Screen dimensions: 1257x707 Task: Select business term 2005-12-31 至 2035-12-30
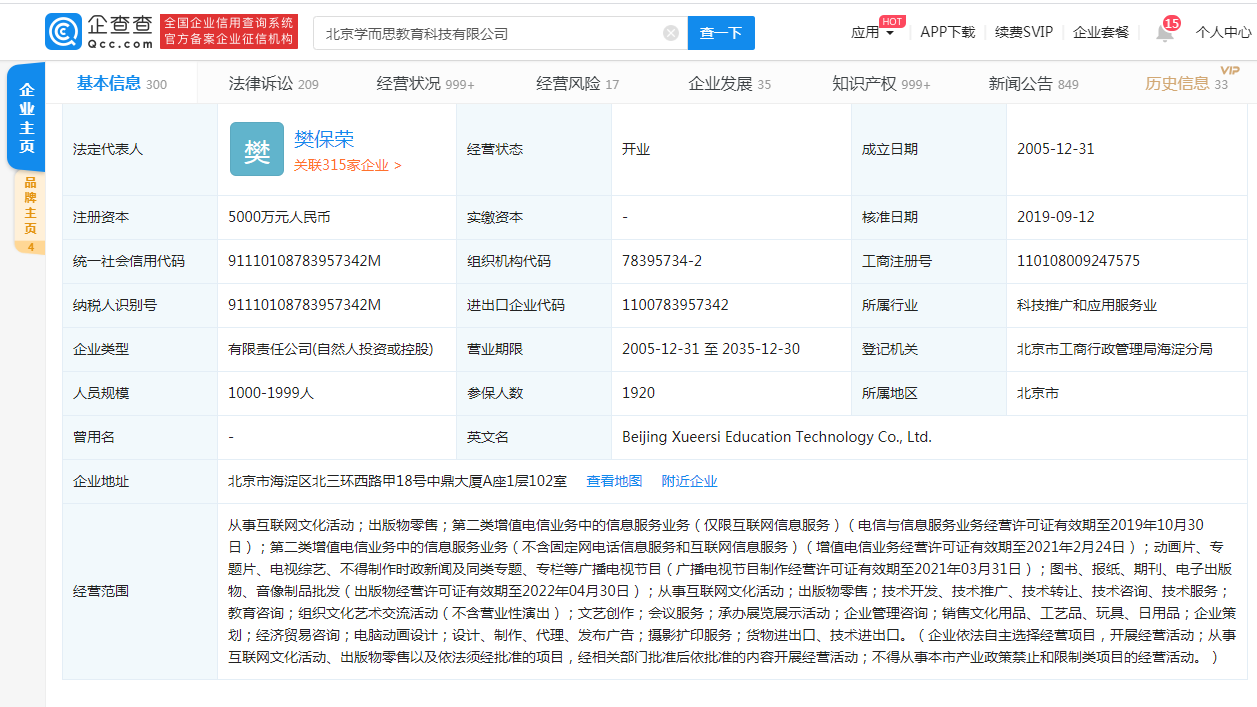(711, 349)
